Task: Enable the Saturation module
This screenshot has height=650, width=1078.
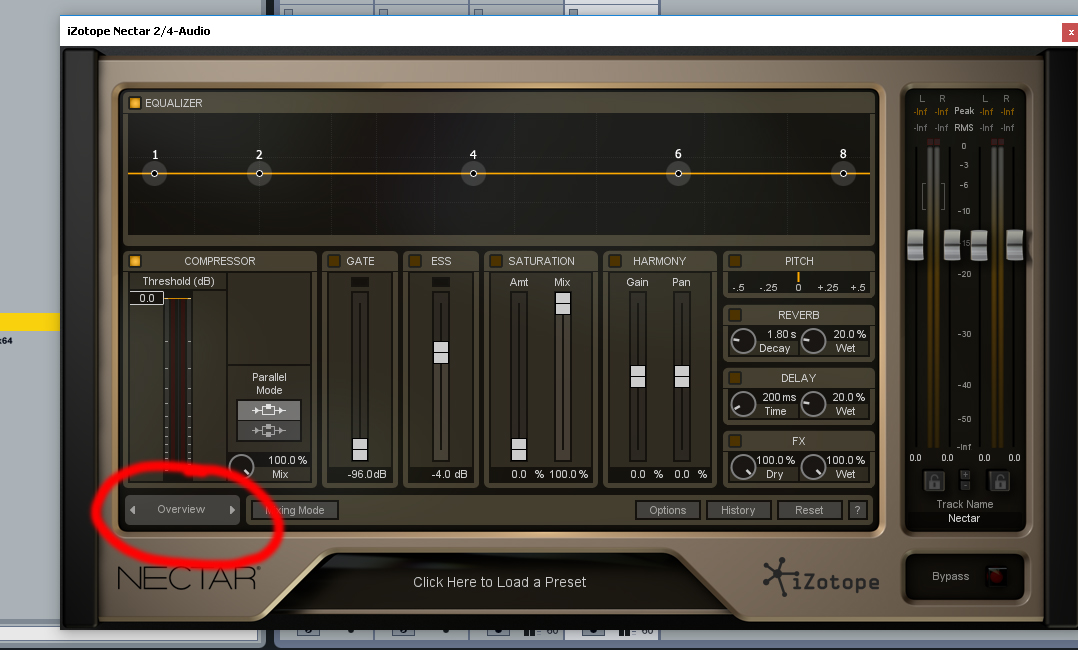Action: (x=496, y=261)
